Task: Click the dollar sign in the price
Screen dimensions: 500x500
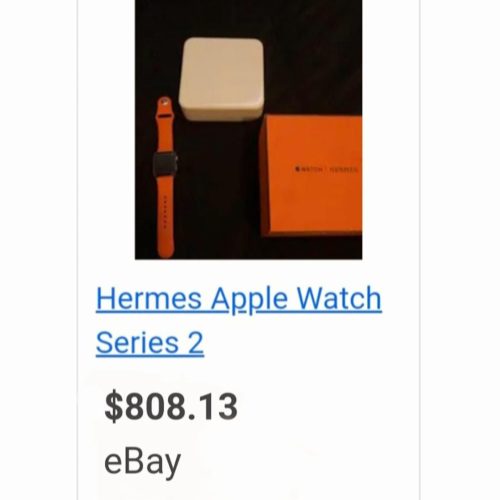Action: 114,407
